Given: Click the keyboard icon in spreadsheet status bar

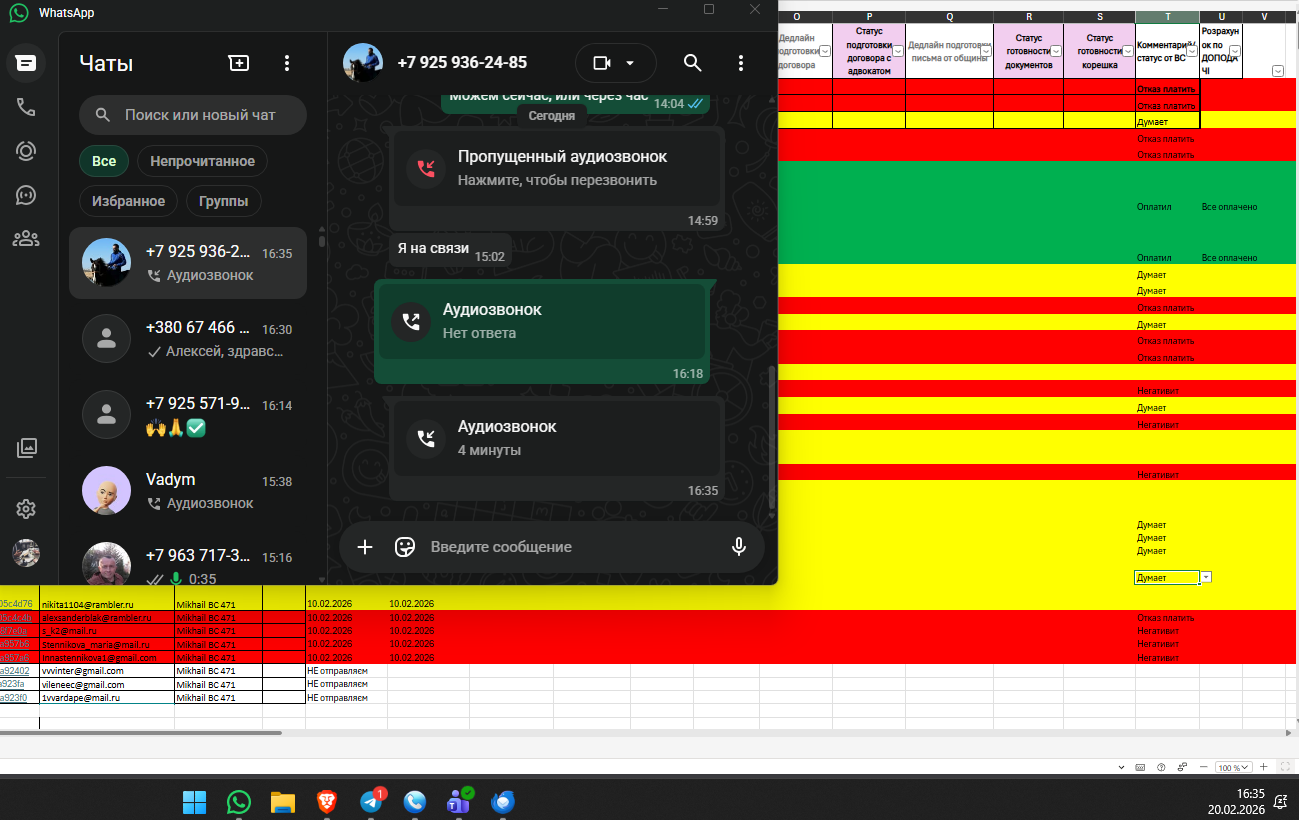Looking at the screenshot, I should coord(1140,767).
